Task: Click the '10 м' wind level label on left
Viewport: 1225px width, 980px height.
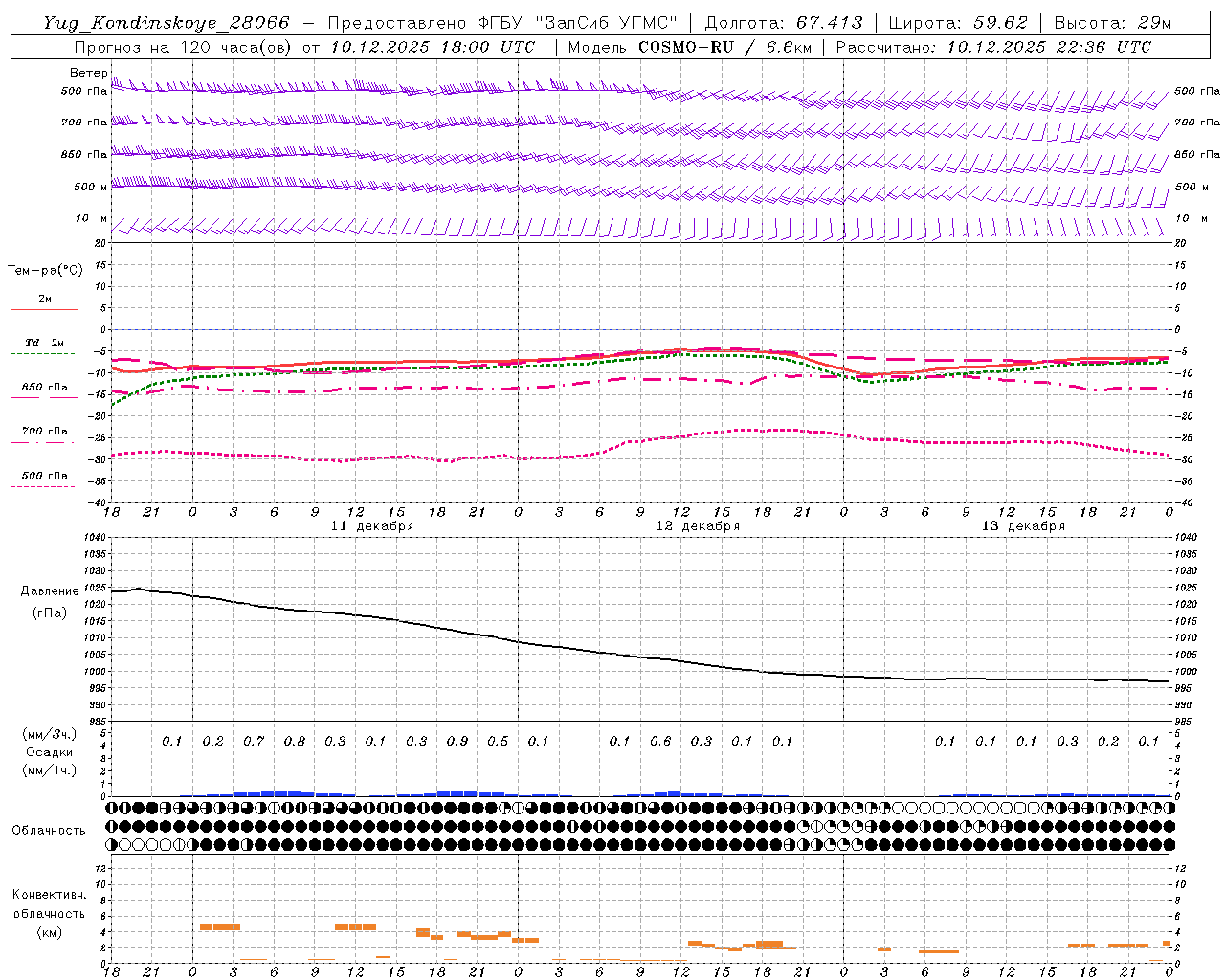Action: [92, 219]
